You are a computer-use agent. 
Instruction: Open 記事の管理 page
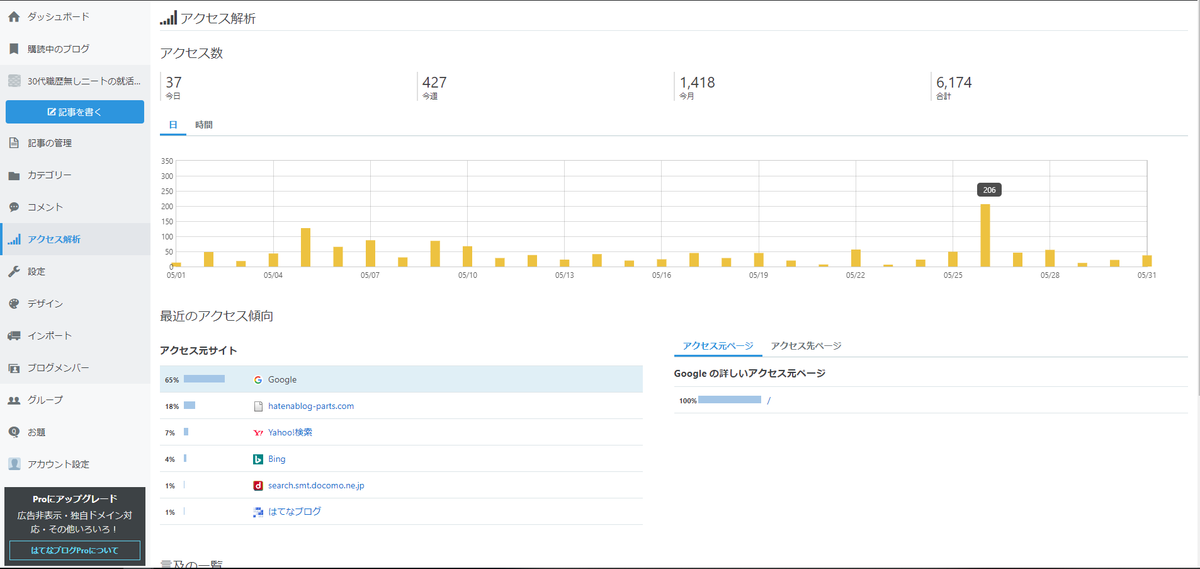(x=50, y=143)
